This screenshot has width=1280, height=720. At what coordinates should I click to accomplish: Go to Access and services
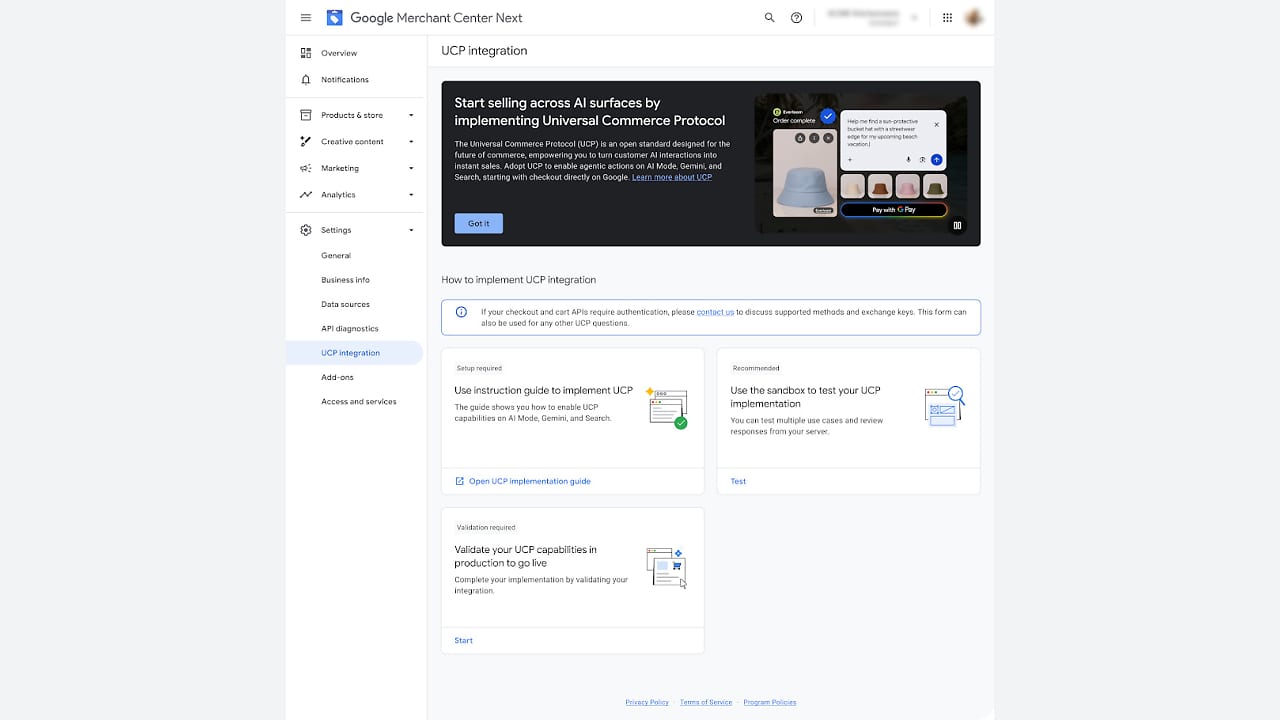point(359,402)
